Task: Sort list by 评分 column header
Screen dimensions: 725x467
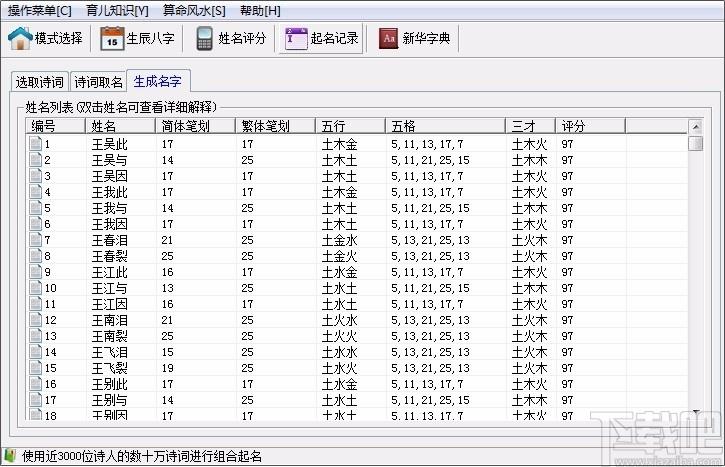Action: pos(573,127)
